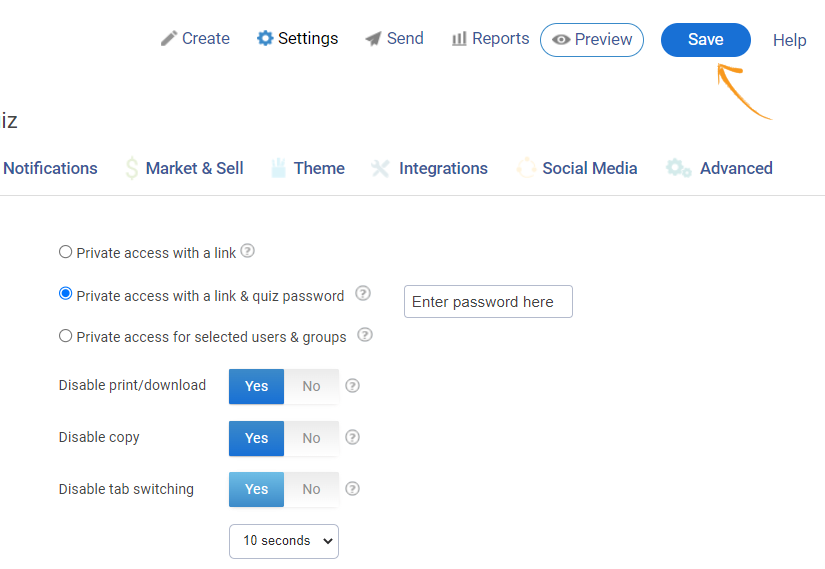Click help icon for selected users & groups
825x569 pixels.
pyautogui.click(x=365, y=335)
